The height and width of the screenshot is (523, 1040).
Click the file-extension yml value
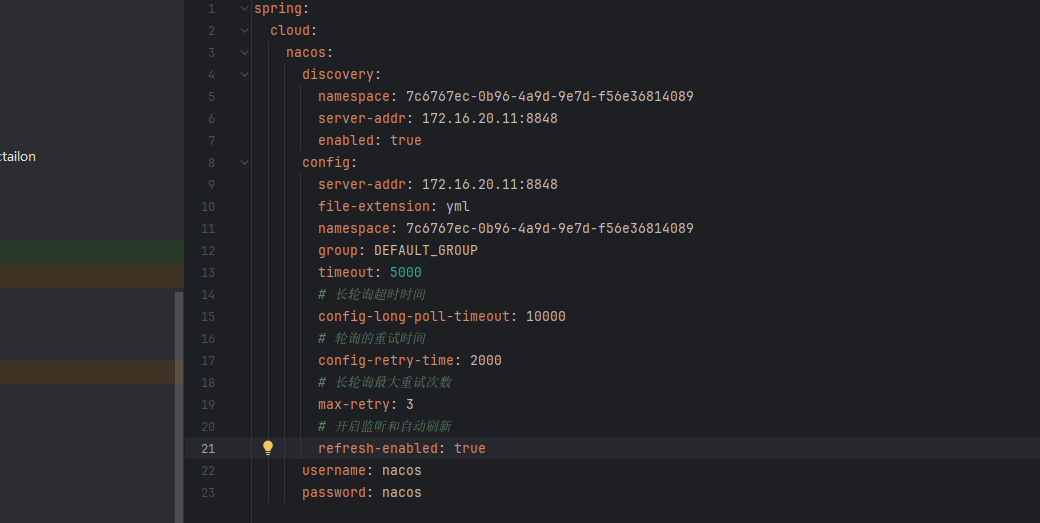coord(458,207)
